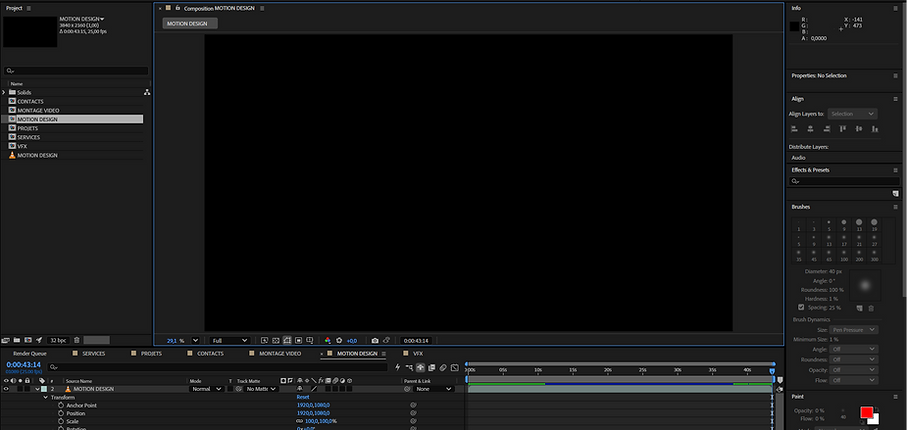907x430 pixels.
Task: Switch to the CONTACTS timeline tab
Action: (x=210, y=353)
